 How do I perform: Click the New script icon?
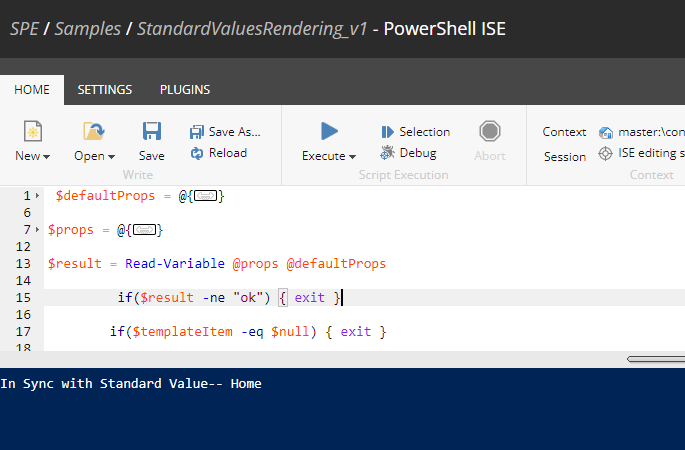tap(33, 131)
